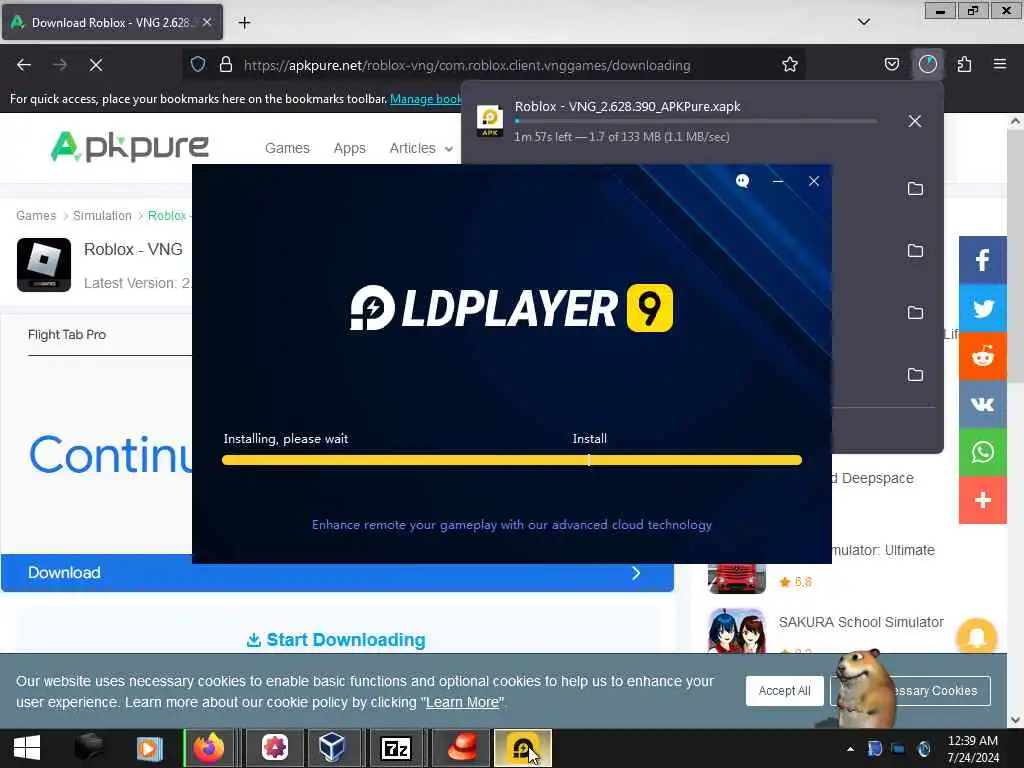
Task: Open SAKURA School Simulator listing
Action: point(861,622)
